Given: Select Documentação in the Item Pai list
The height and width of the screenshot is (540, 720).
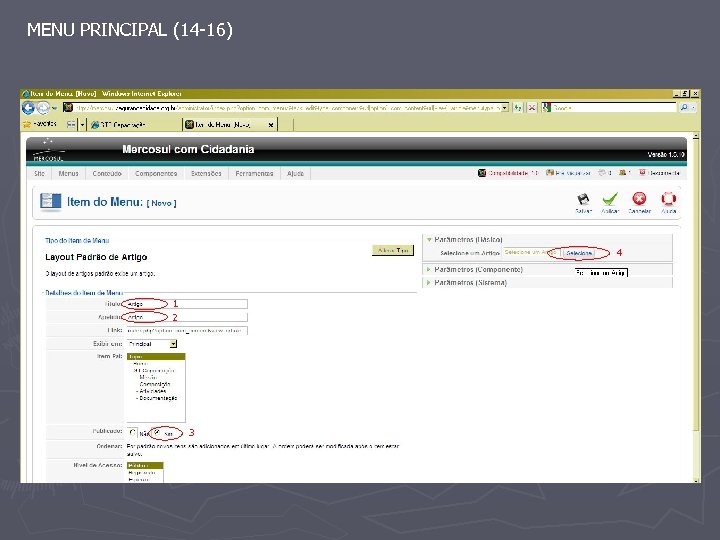Looking at the screenshot, I should [158, 398].
